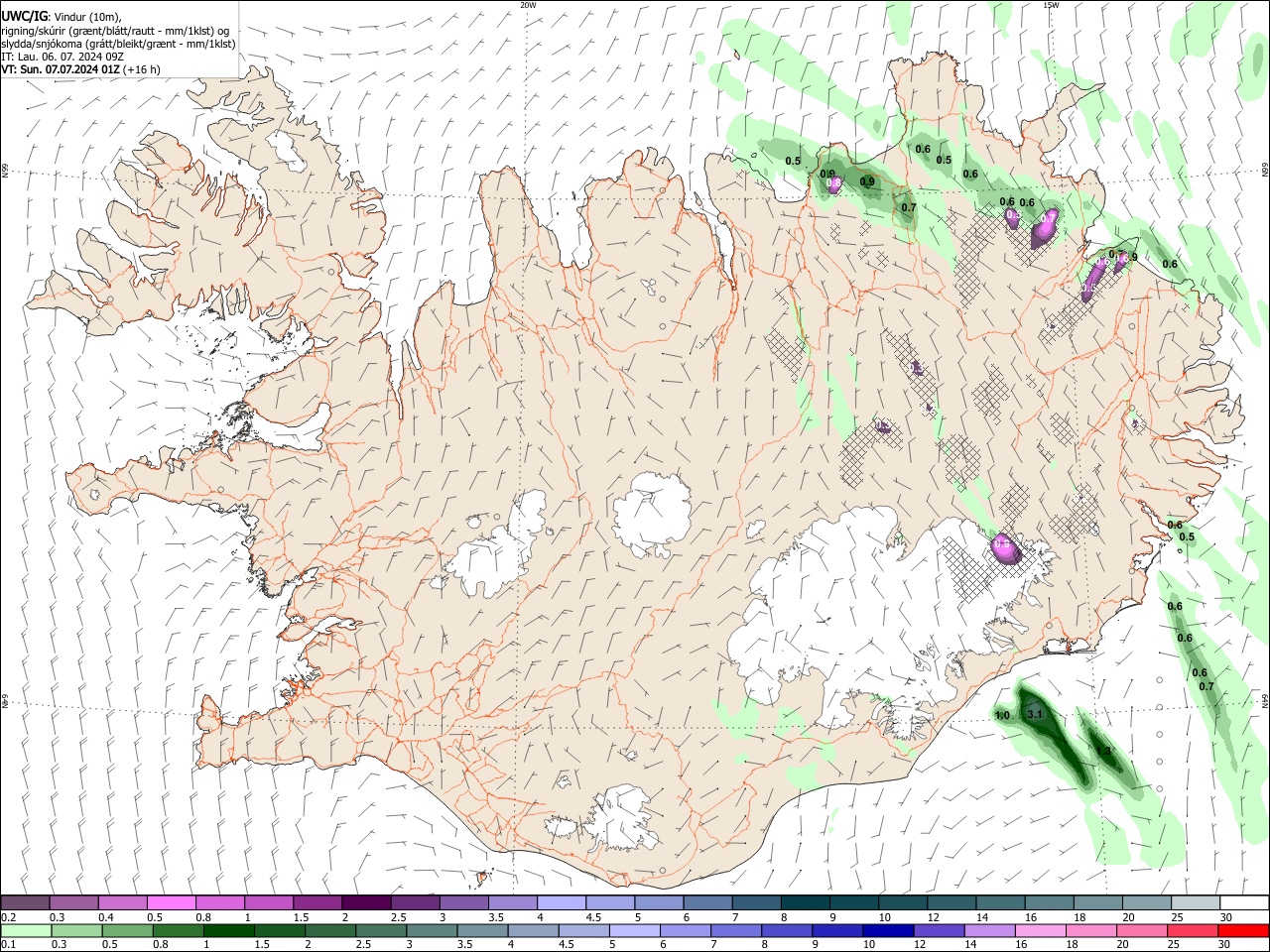Select the dark teal 8 mm snow scale swatch

(x=806, y=902)
